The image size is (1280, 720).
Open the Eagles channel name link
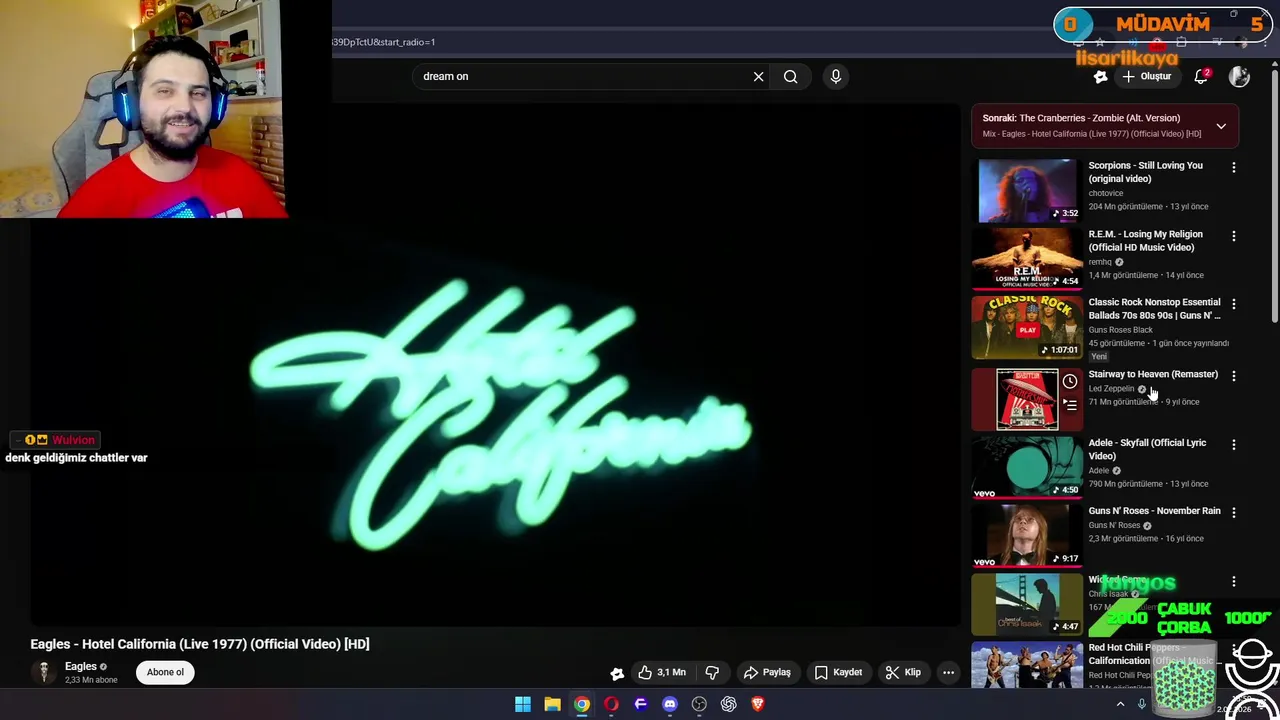[x=81, y=666]
